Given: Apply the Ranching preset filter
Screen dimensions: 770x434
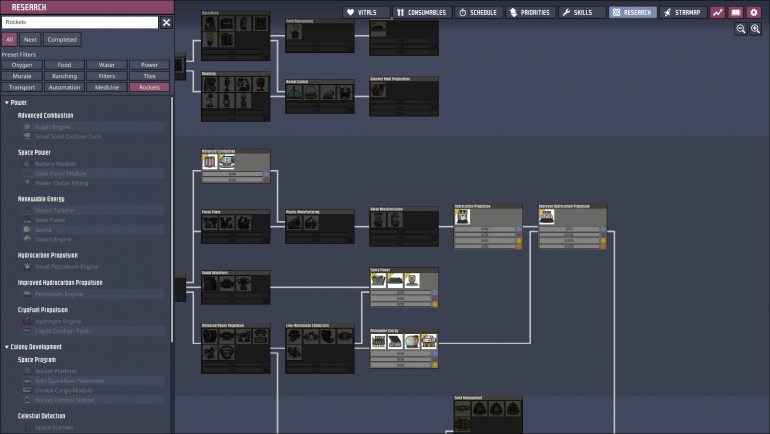Looking at the screenshot, I should 64,76.
